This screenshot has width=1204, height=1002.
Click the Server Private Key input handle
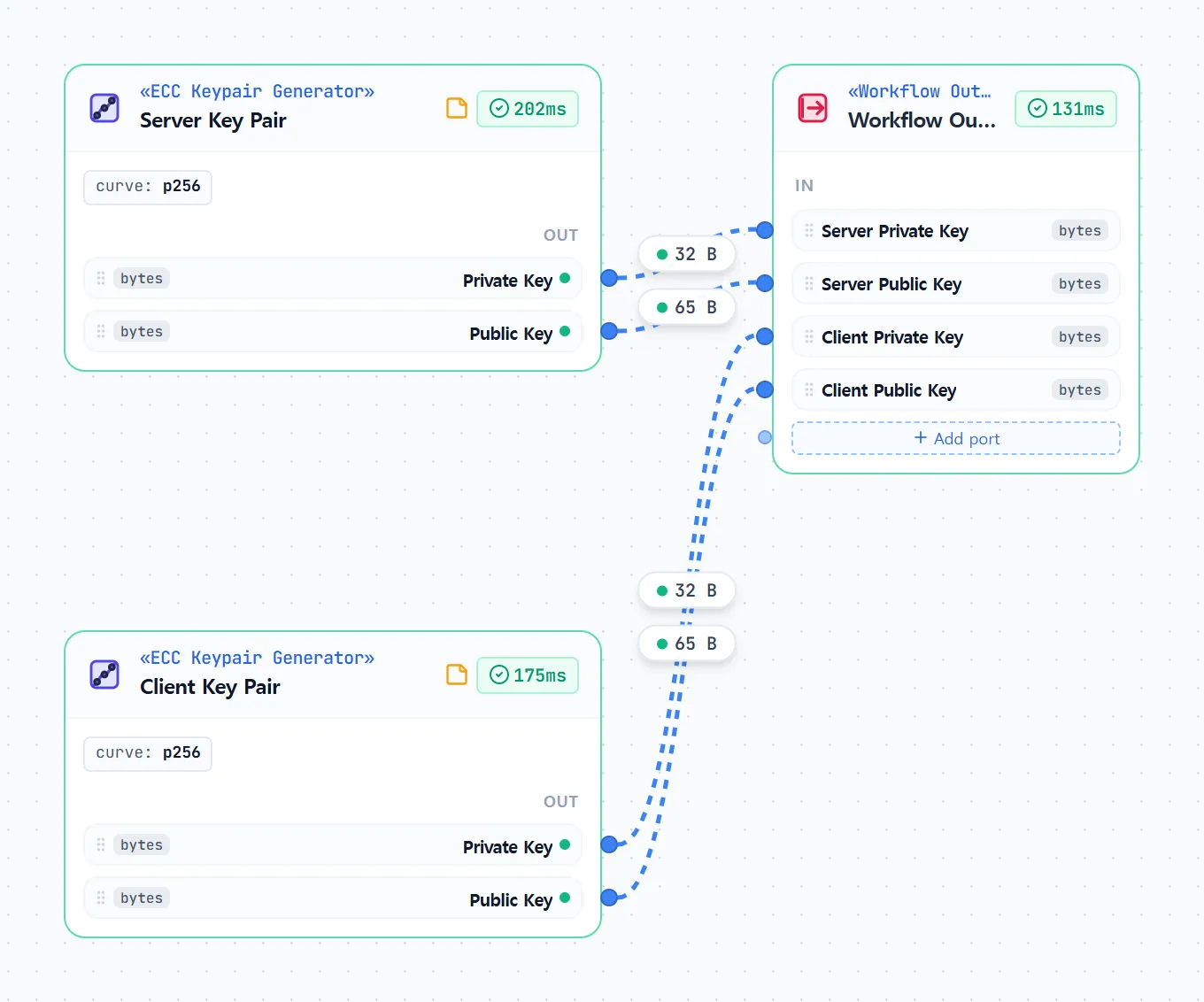click(x=765, y=230)
